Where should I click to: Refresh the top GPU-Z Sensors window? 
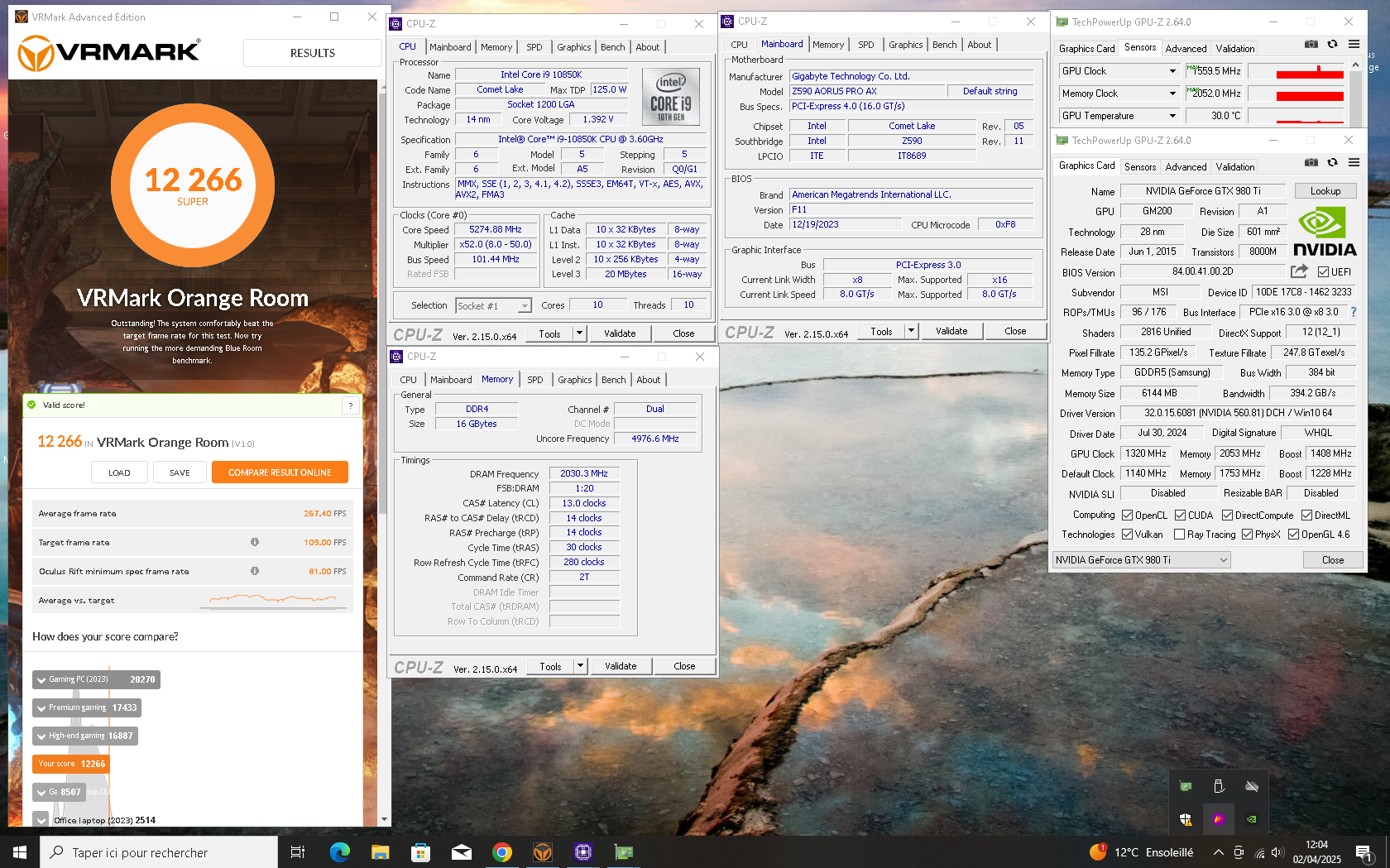[1332, 45]
